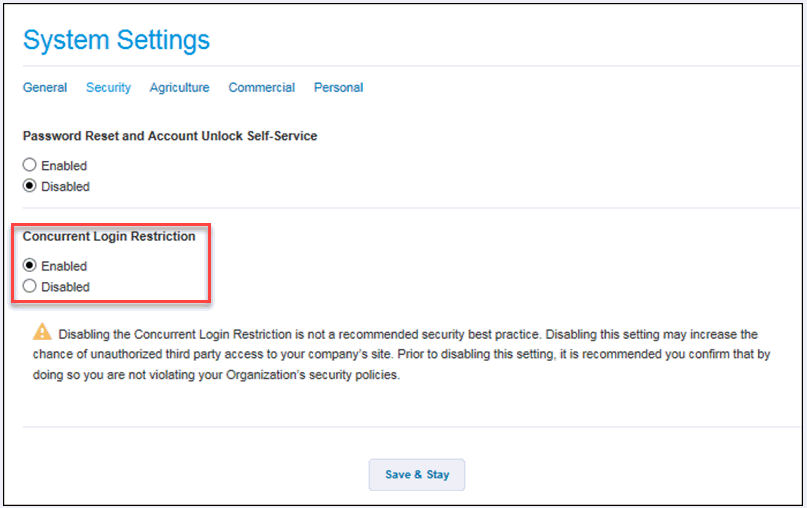The width and height of the screenshot is (807, 508).
Task: Click the warning triangle icon
Action: click(42, 332)
